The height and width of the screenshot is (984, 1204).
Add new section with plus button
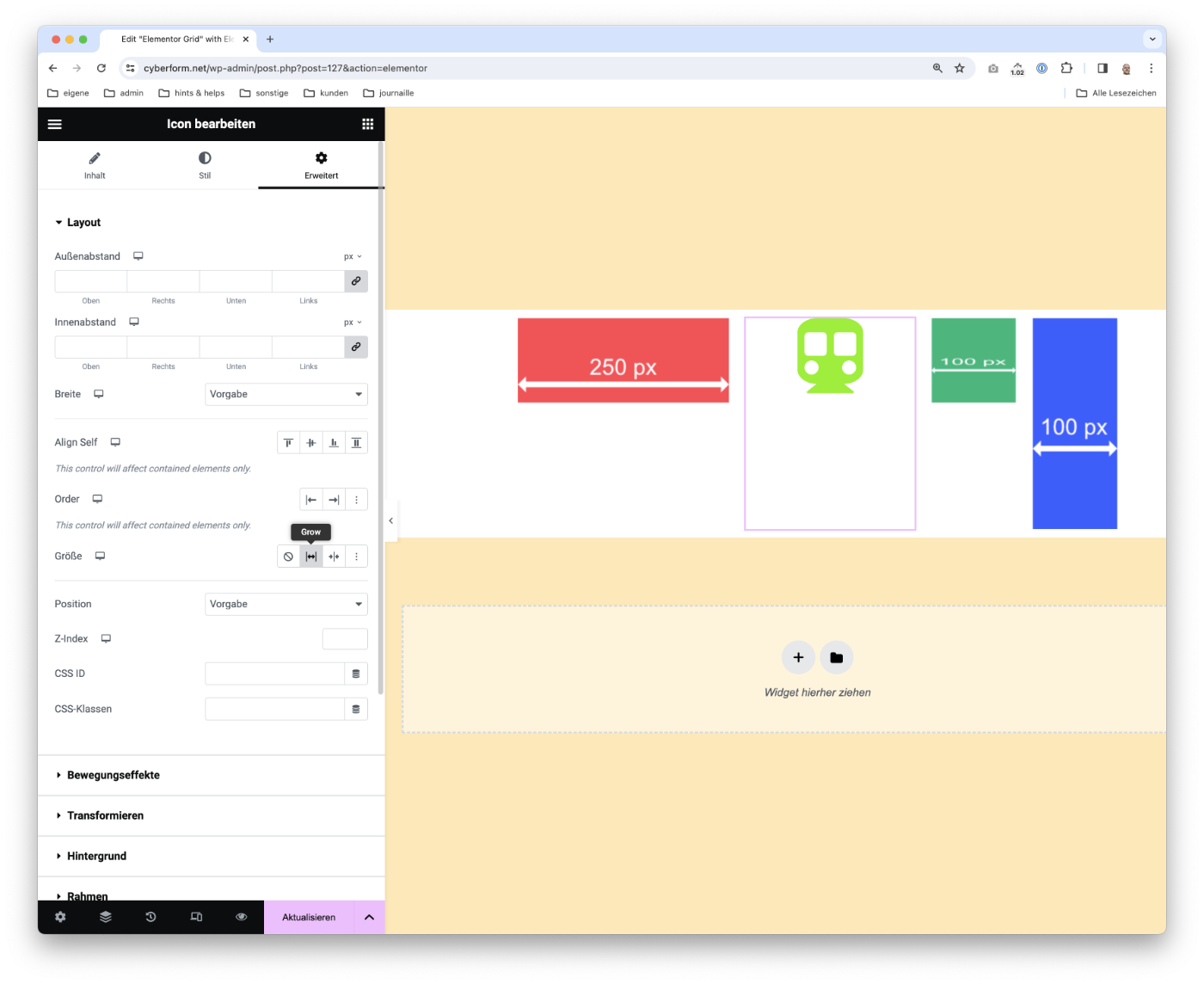(798, 657)
